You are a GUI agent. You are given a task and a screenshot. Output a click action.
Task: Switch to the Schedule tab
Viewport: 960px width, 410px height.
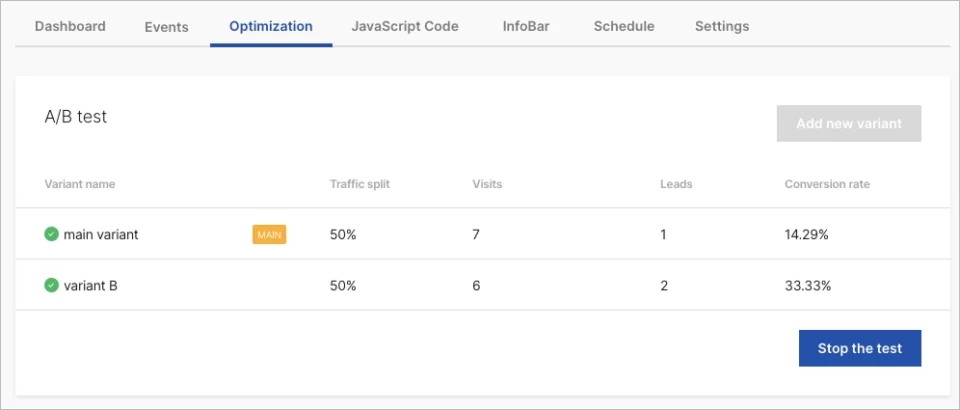tap(624, 27)
